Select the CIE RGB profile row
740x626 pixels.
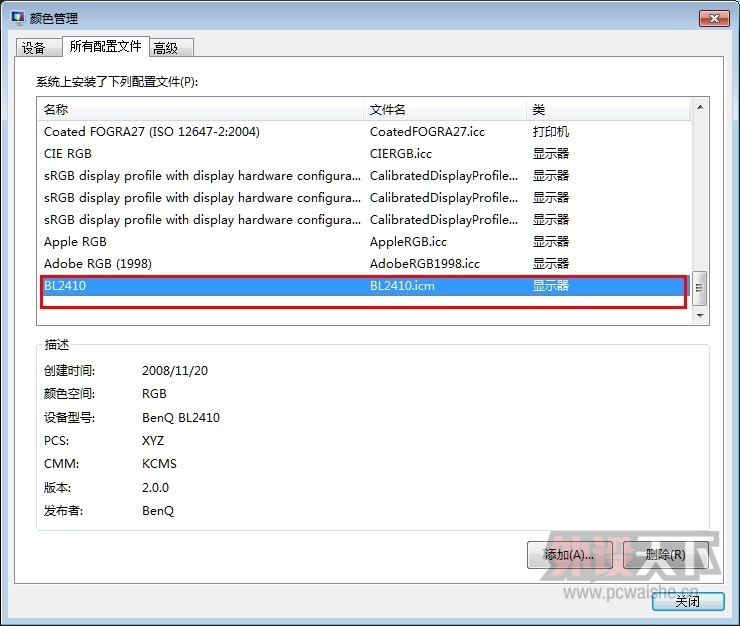click(364, 153)
